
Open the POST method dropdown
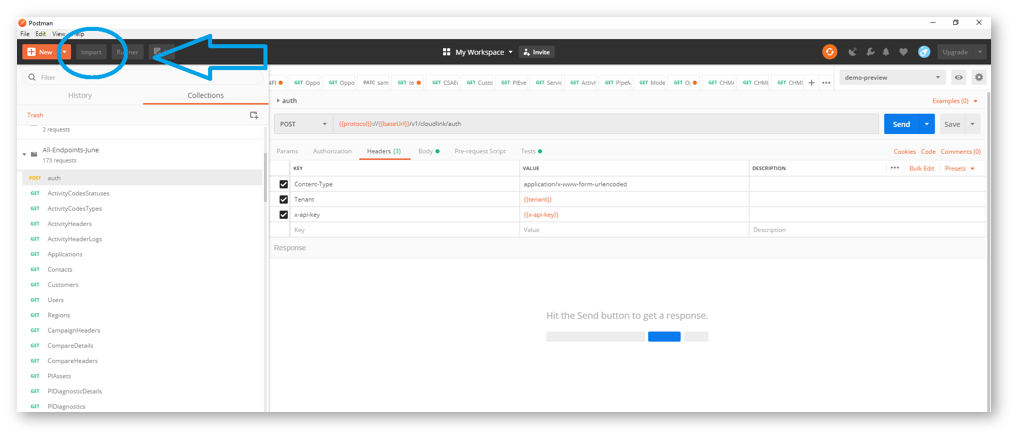pyautogui.click(x=304, y=124)
